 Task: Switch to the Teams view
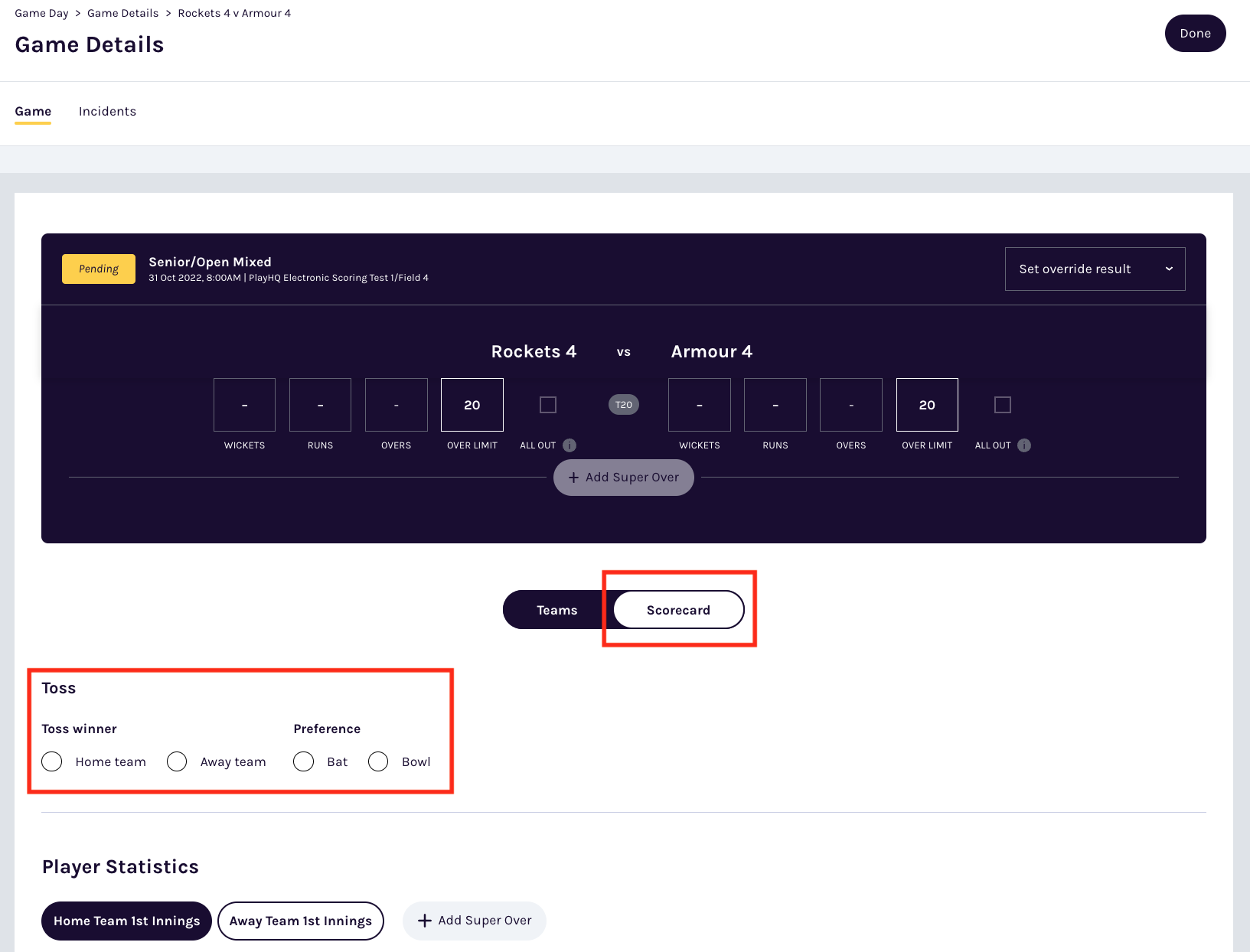click(556, 610)
